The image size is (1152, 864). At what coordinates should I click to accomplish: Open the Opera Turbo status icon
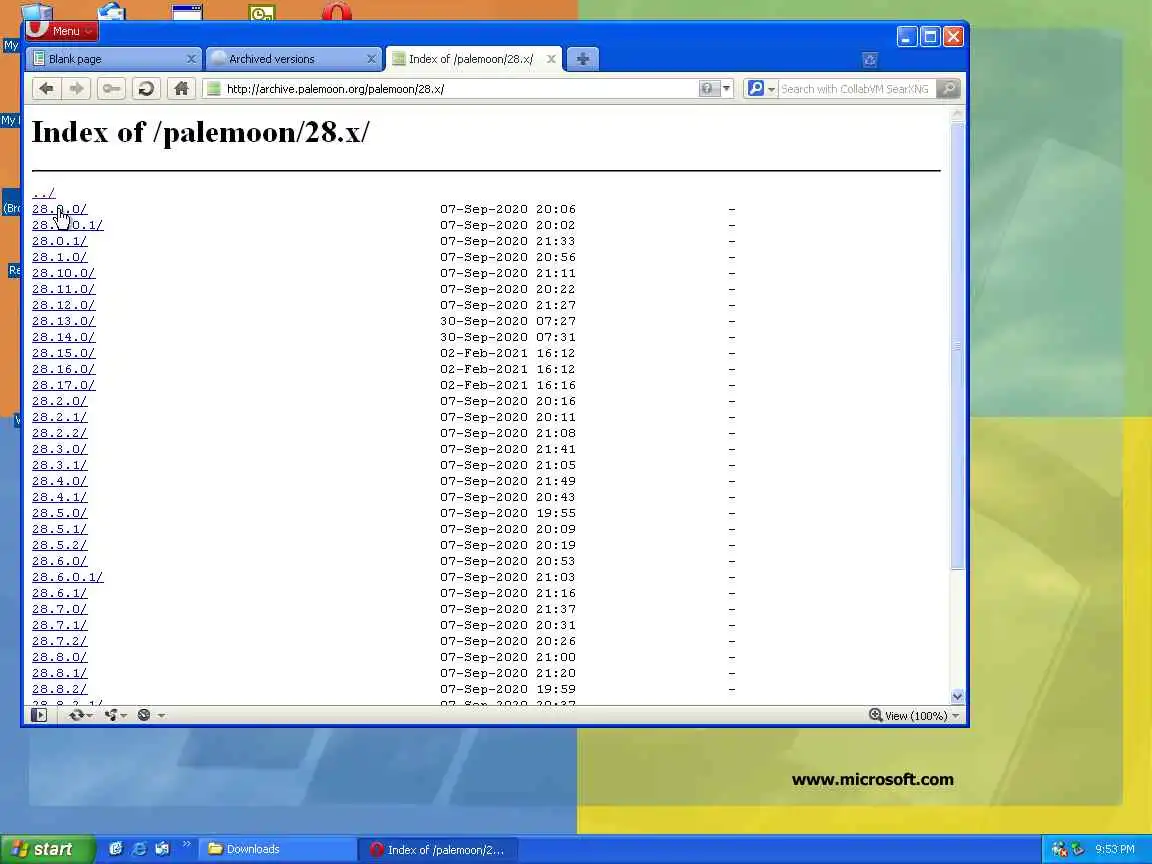(144, 715)
